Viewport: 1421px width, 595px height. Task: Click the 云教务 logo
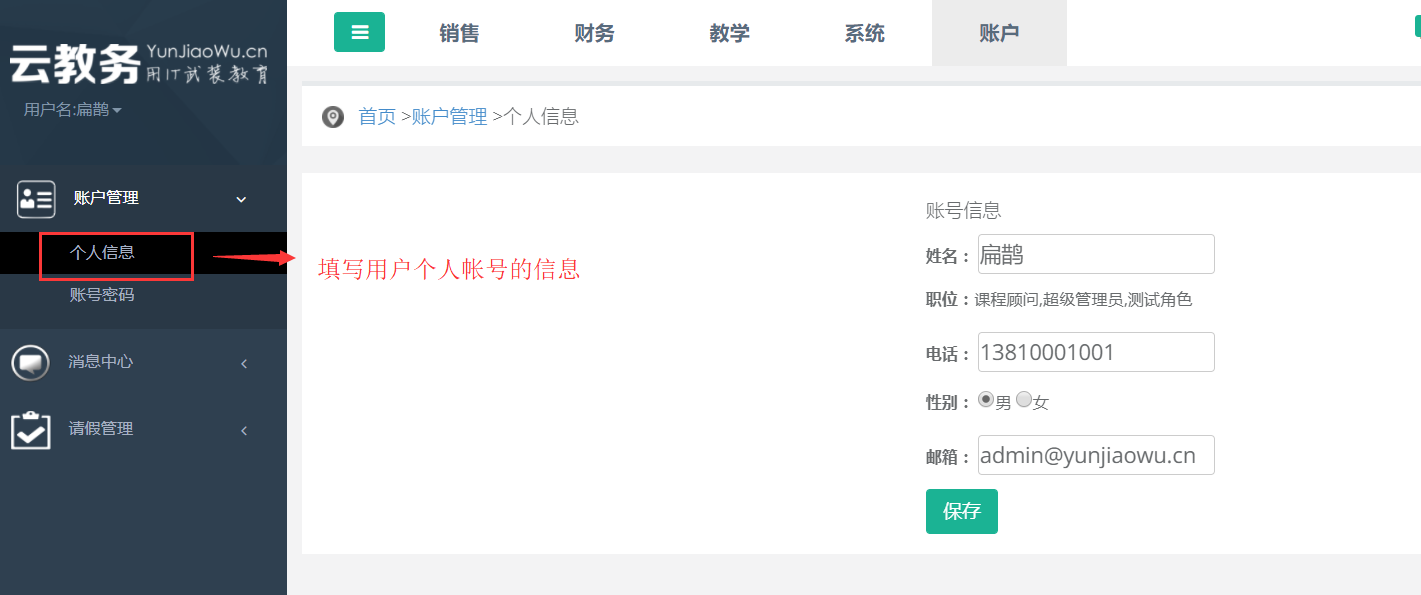pyautogui.click(x=139, y=64)
